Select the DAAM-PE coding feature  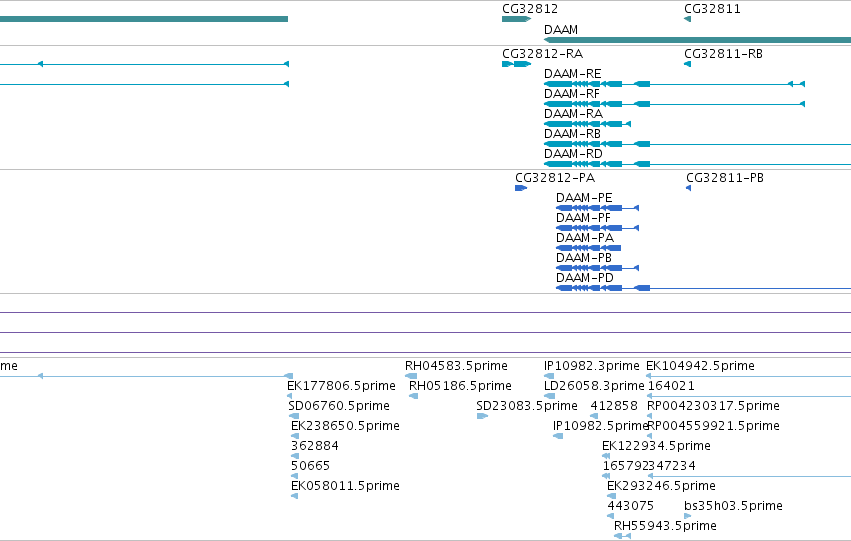coord(598,208)
